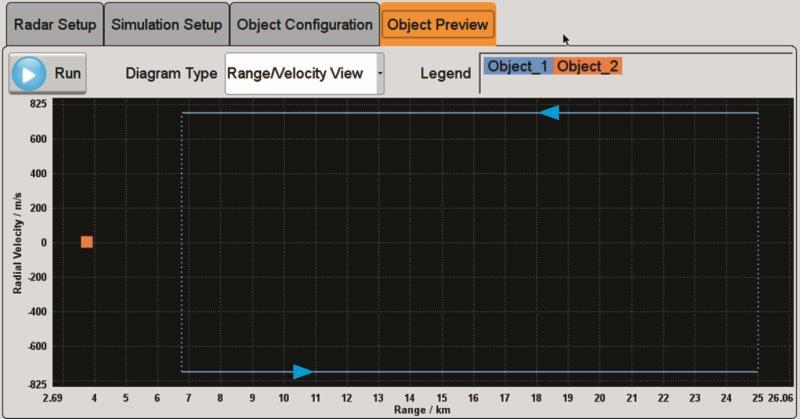Click the 26.06 maximum range tick label

click(780, 398)
